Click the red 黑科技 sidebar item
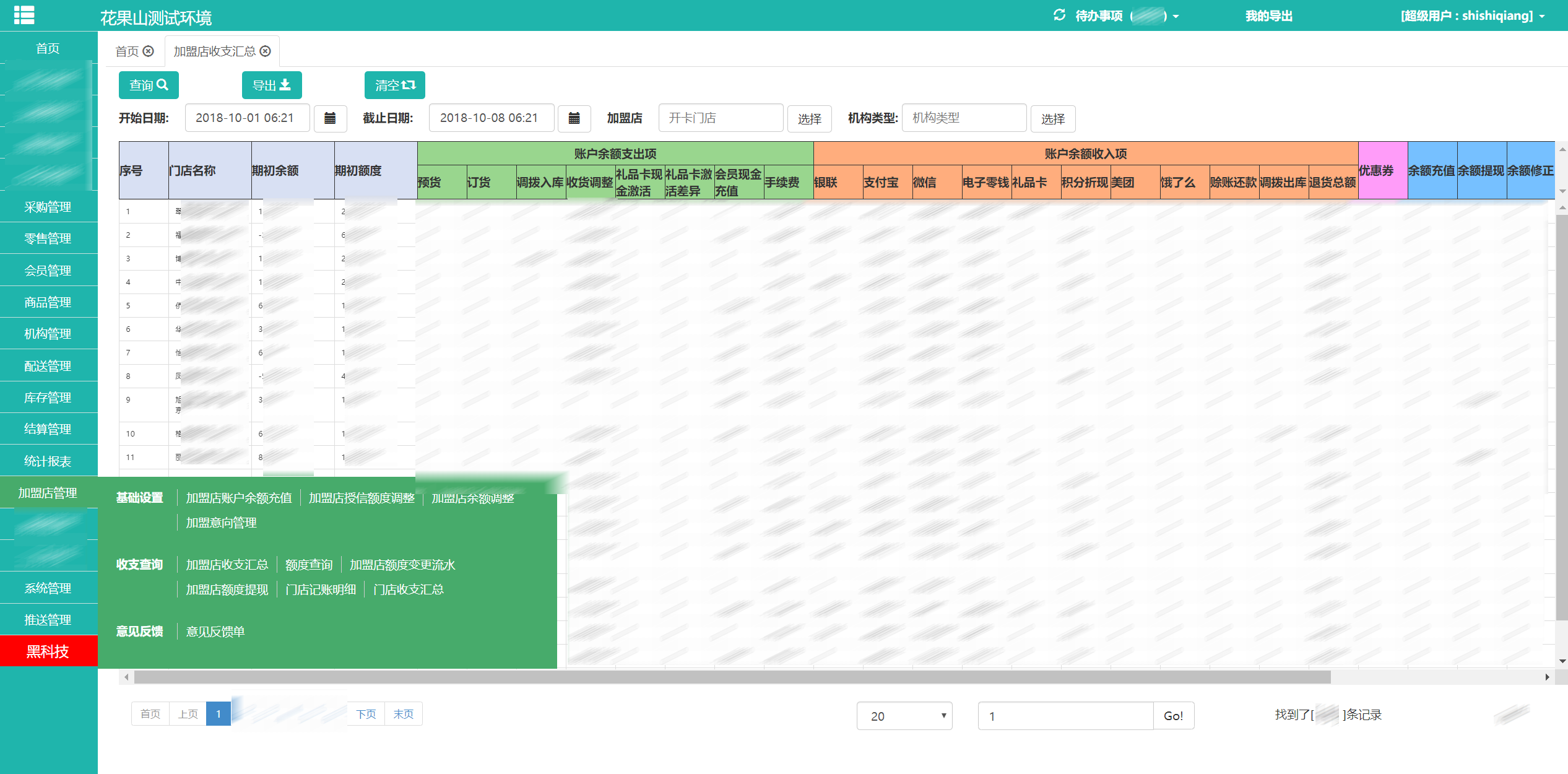Screen dimensions: 1568x774 (48, 651)
